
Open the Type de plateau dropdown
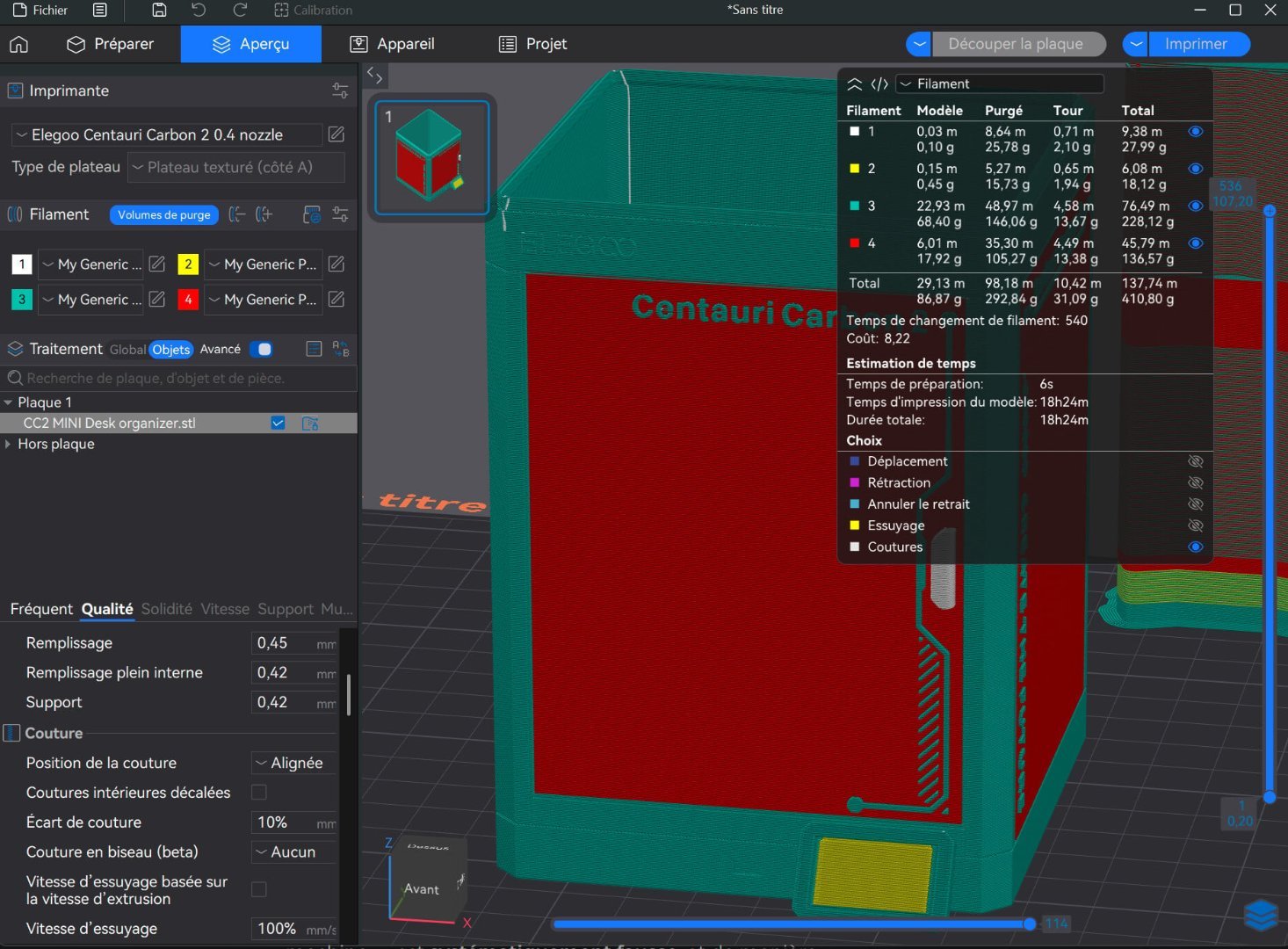[x=235, y=167]
